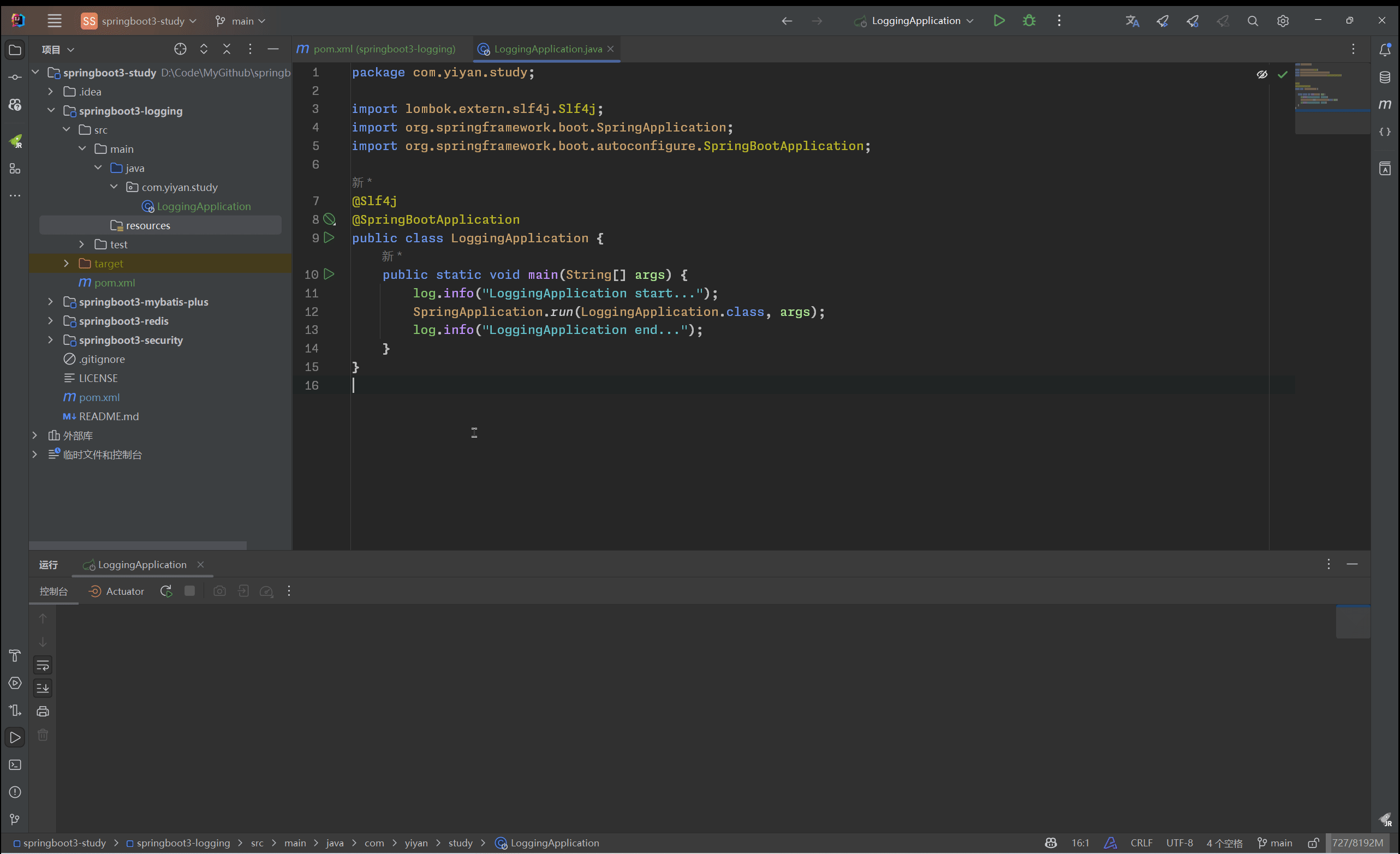Open the Terminal tool window icon

[x=15, y=765]
